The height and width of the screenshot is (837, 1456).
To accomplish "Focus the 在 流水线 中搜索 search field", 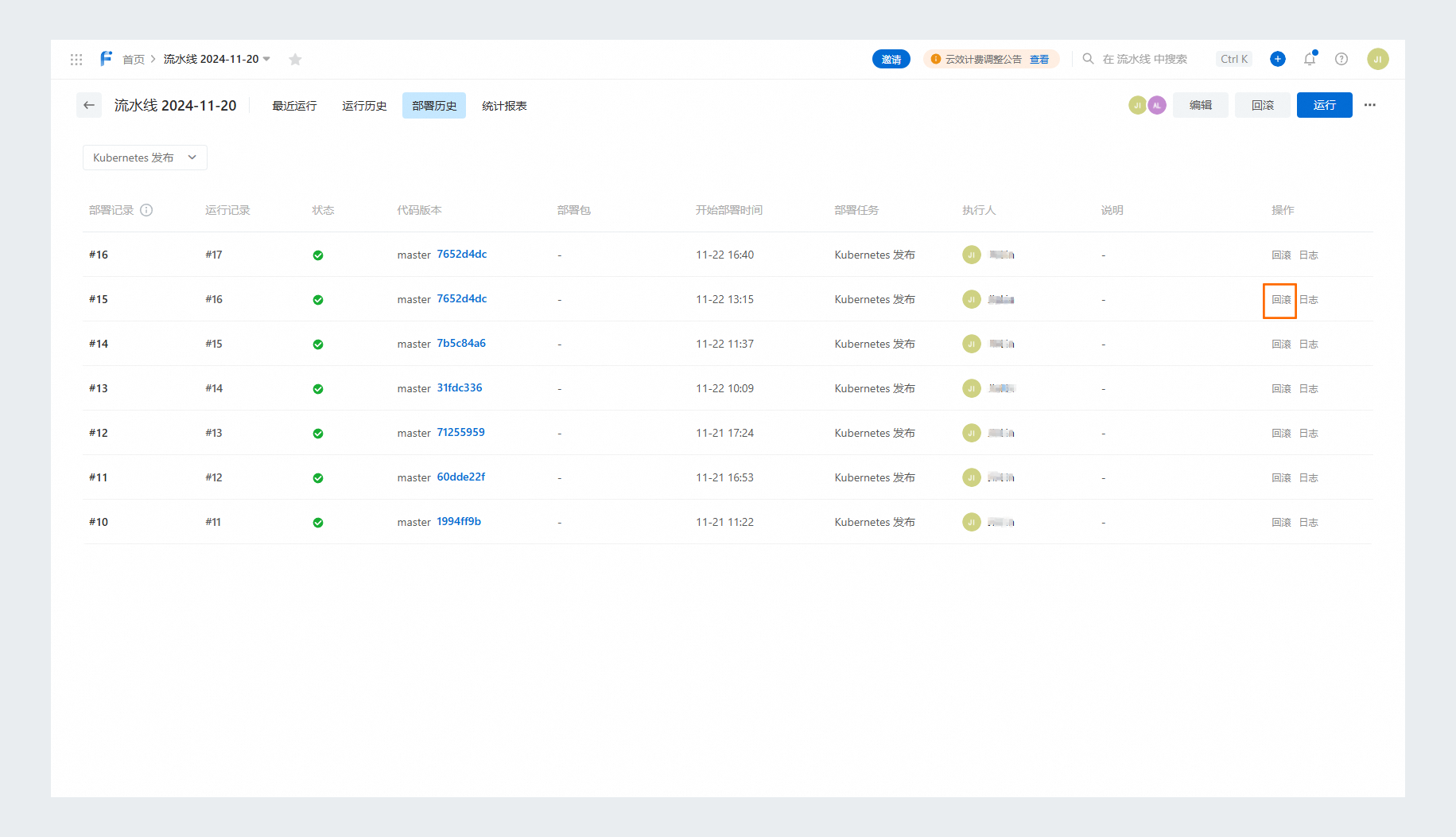I will 1145,60.
